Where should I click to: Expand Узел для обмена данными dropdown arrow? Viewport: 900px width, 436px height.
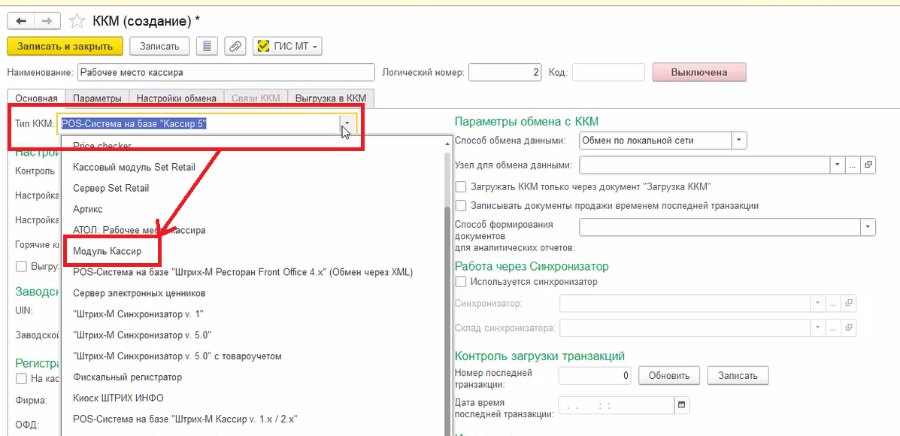(x=837, y=165)
